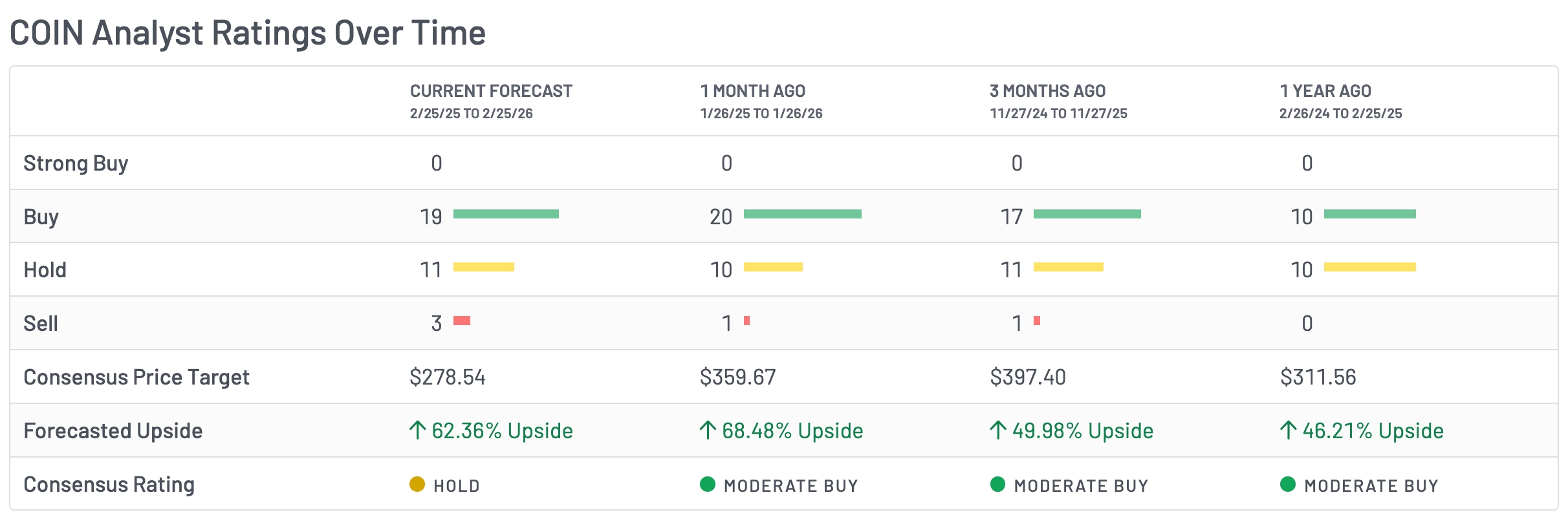
Task: Click the green Buy bar beside 17
Action: (x=1087, y=214)
